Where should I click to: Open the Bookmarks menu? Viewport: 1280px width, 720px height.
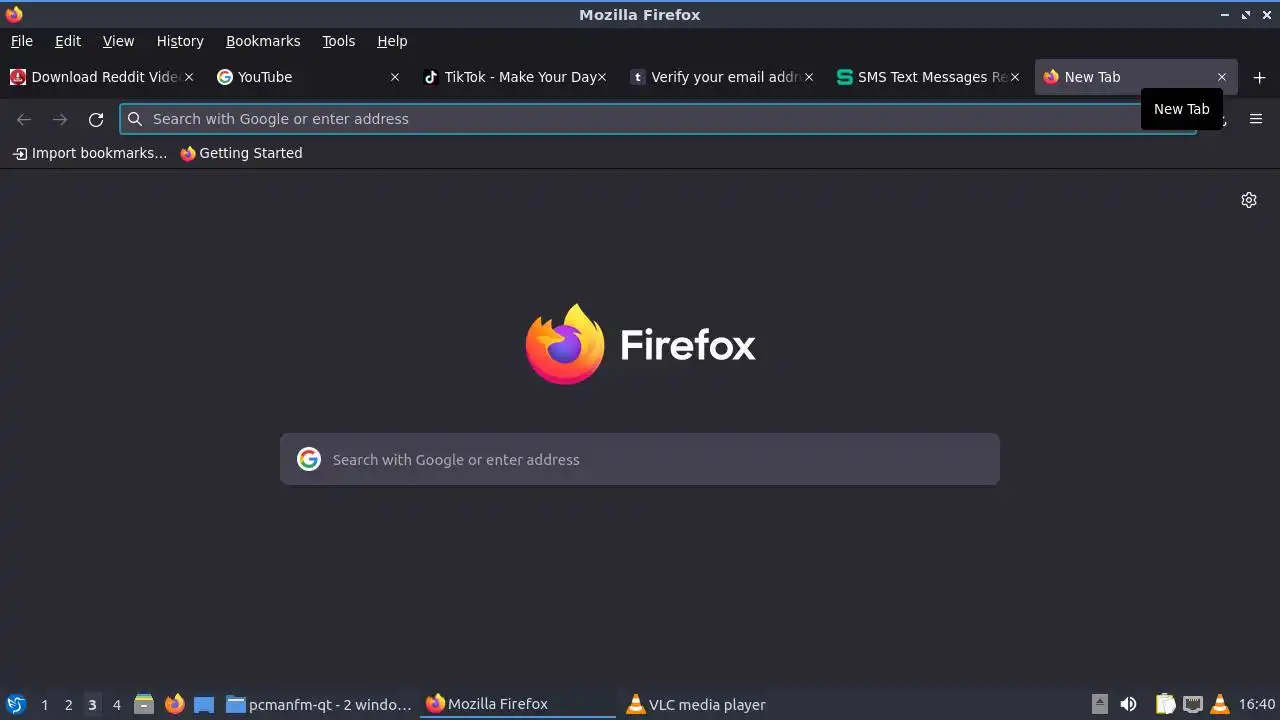263,41
